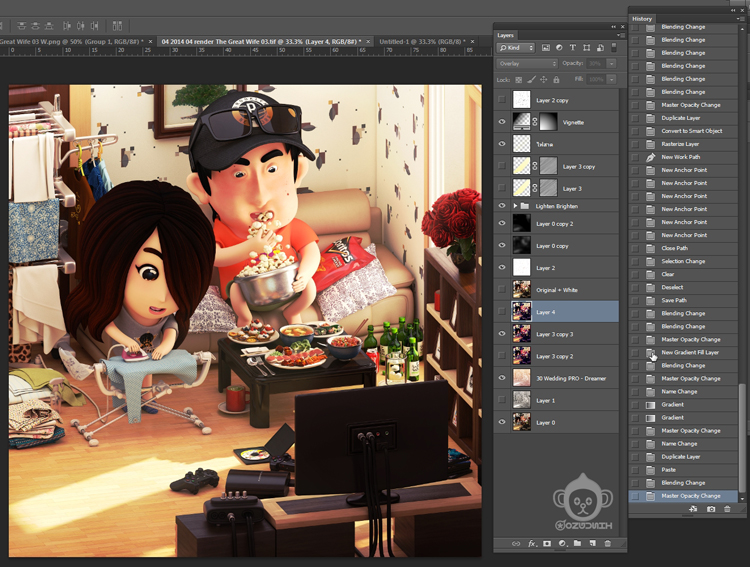The image size is (750, 567).
Task: Click Lock position icon
Action: coord(543,79)
